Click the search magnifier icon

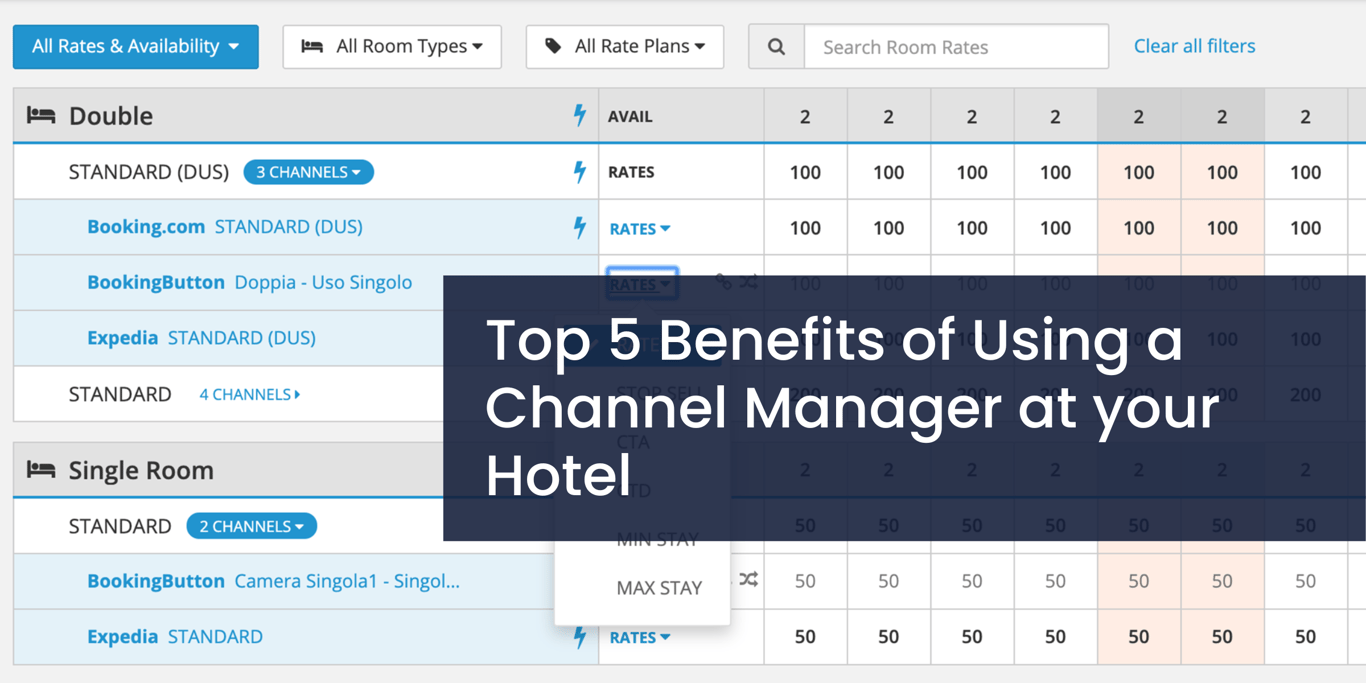point(777,46)
